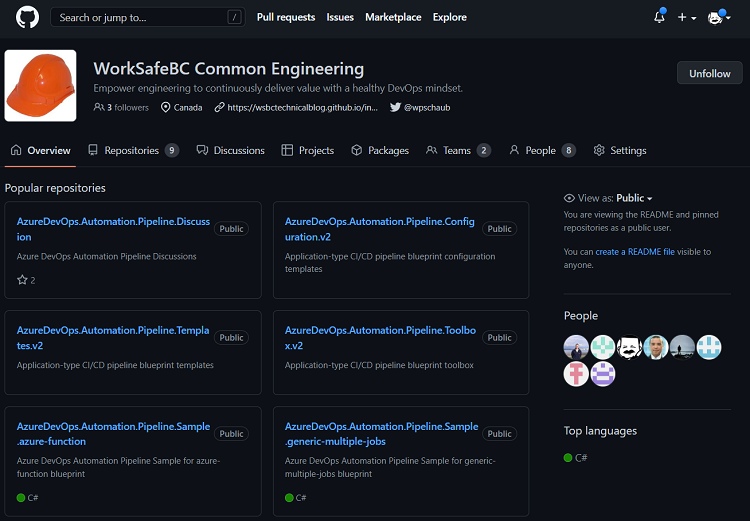Viewport: 750px width, 521px height.
Task: Switch to the People tab
Action: (x=542, y=150)
